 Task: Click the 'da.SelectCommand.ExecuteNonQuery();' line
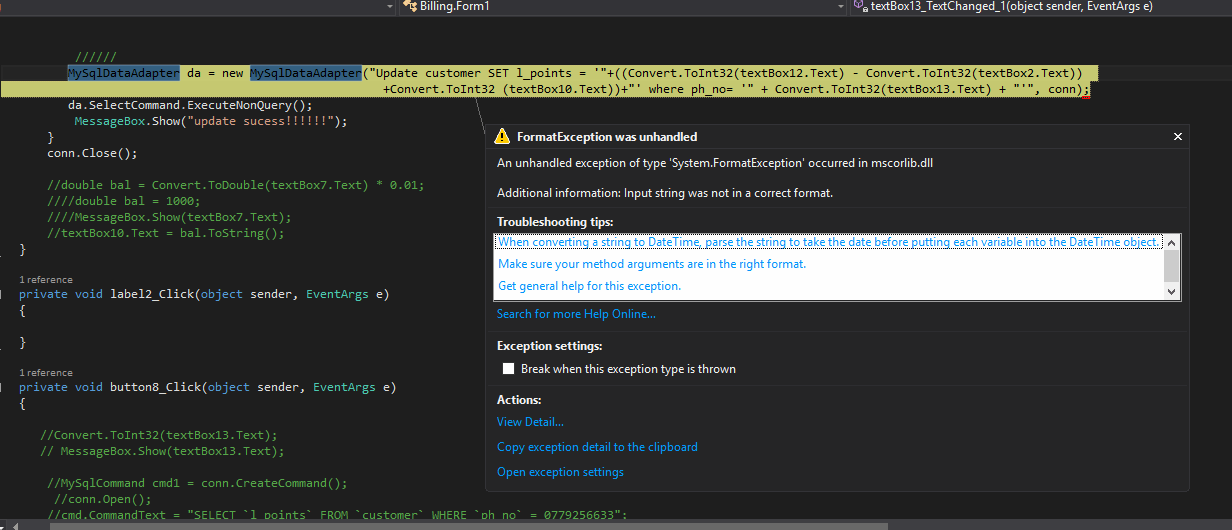pyautogui.click(x=190, y=105)
